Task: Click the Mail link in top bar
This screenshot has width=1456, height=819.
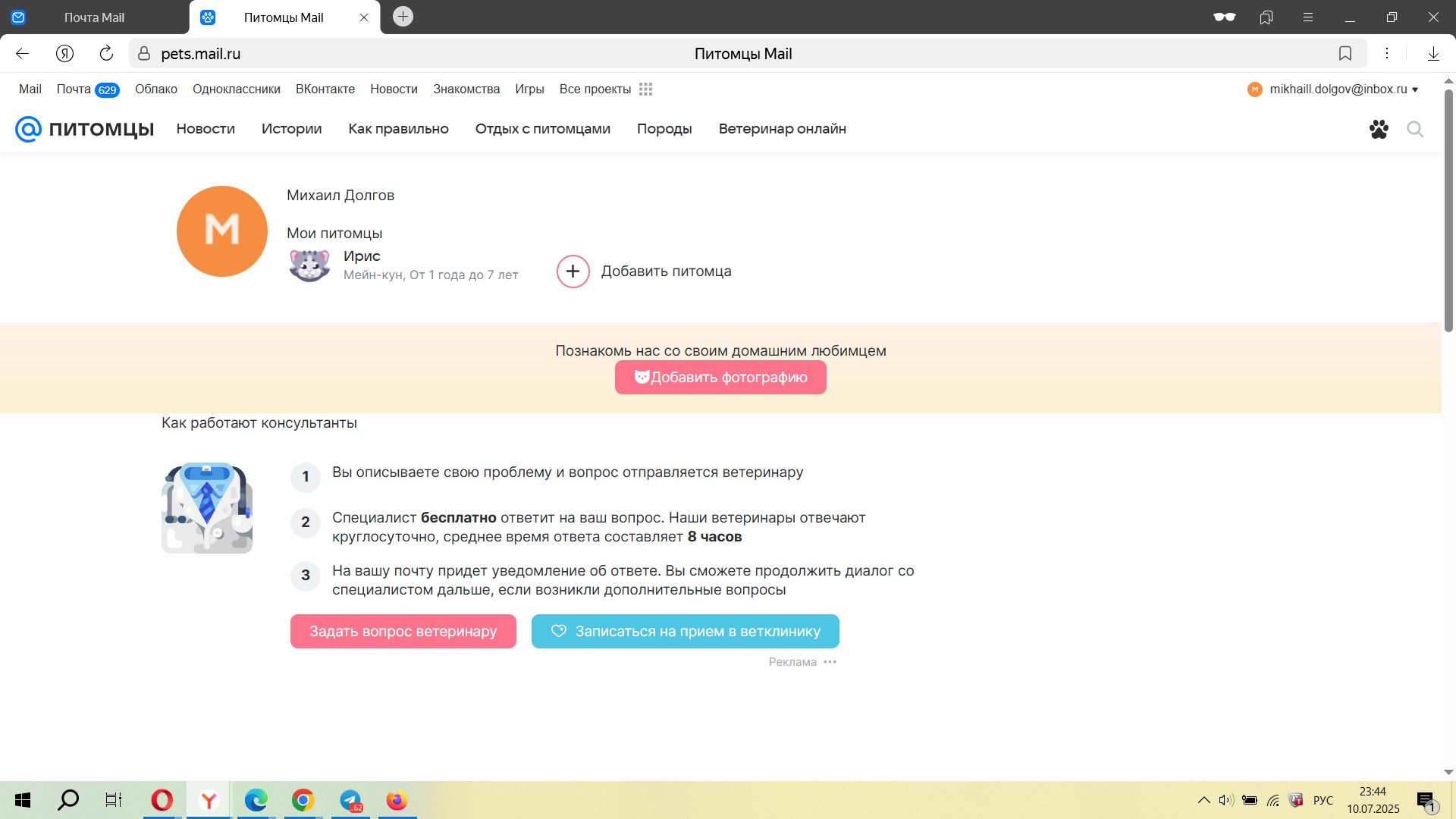Action: 30,89
